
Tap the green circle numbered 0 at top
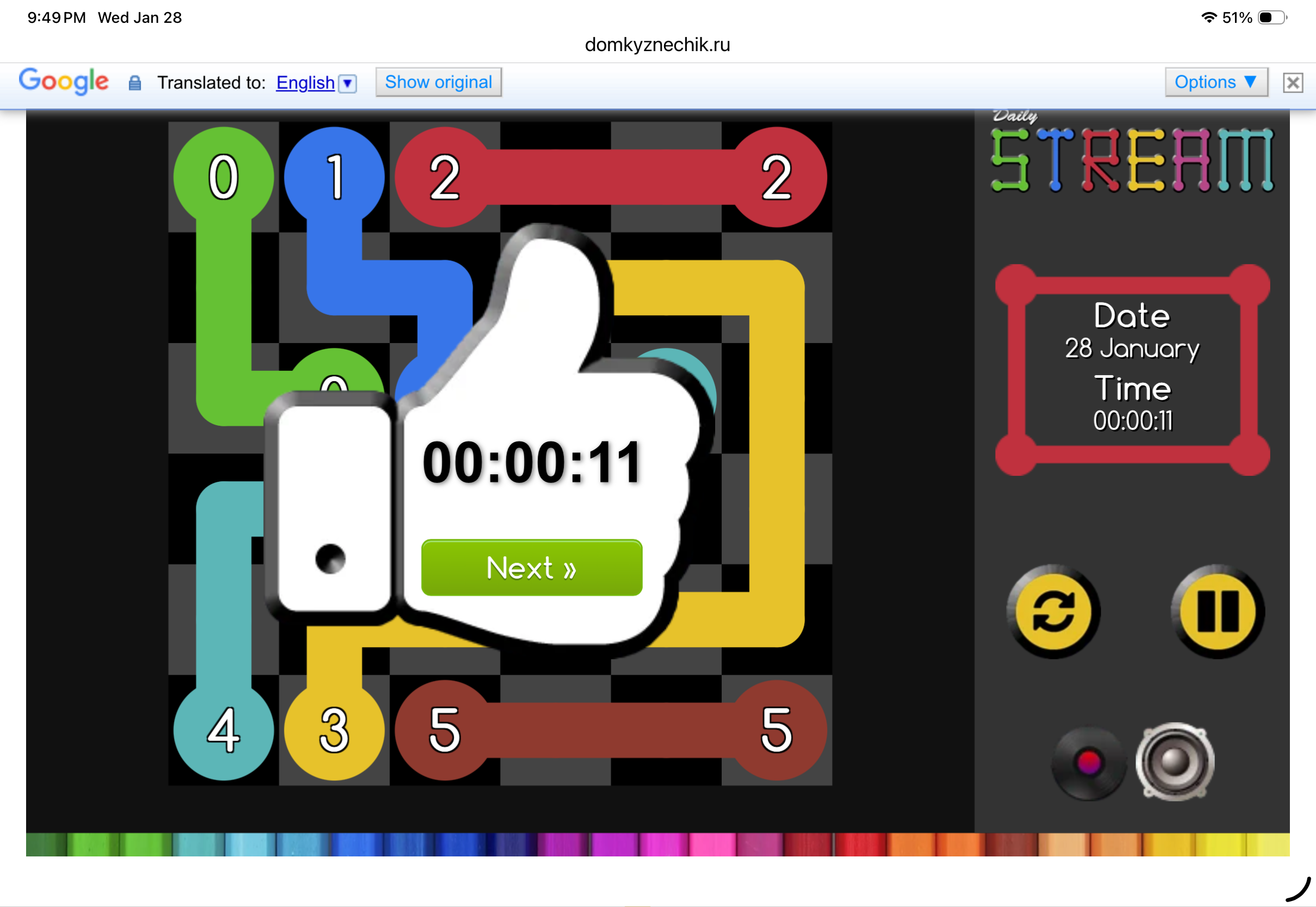[224, 177]
